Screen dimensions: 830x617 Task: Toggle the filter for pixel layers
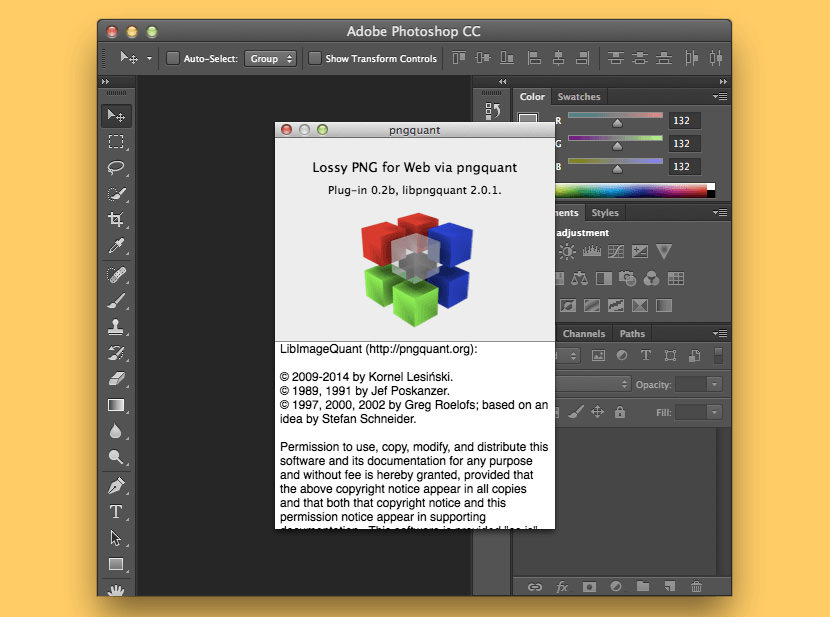click(x=598, y=356)
